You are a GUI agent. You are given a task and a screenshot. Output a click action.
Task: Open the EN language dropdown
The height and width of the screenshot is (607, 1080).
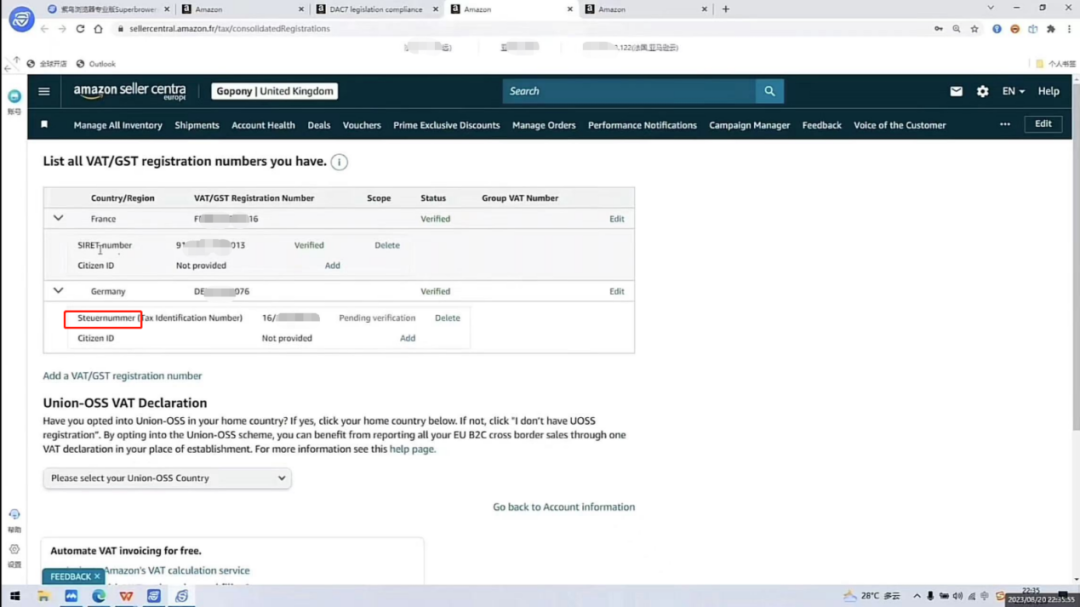1013,91
